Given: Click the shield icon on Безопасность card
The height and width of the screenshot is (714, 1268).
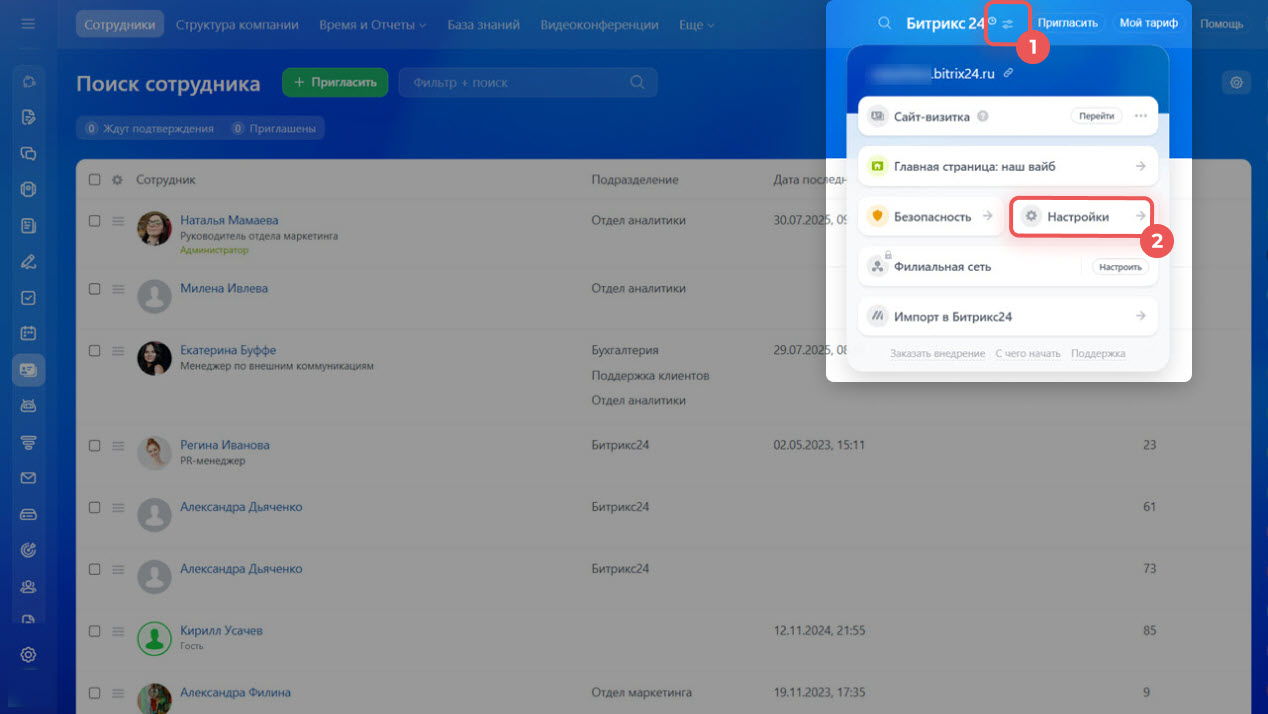Looking at the screenshot, I should [x=877, y=216].
